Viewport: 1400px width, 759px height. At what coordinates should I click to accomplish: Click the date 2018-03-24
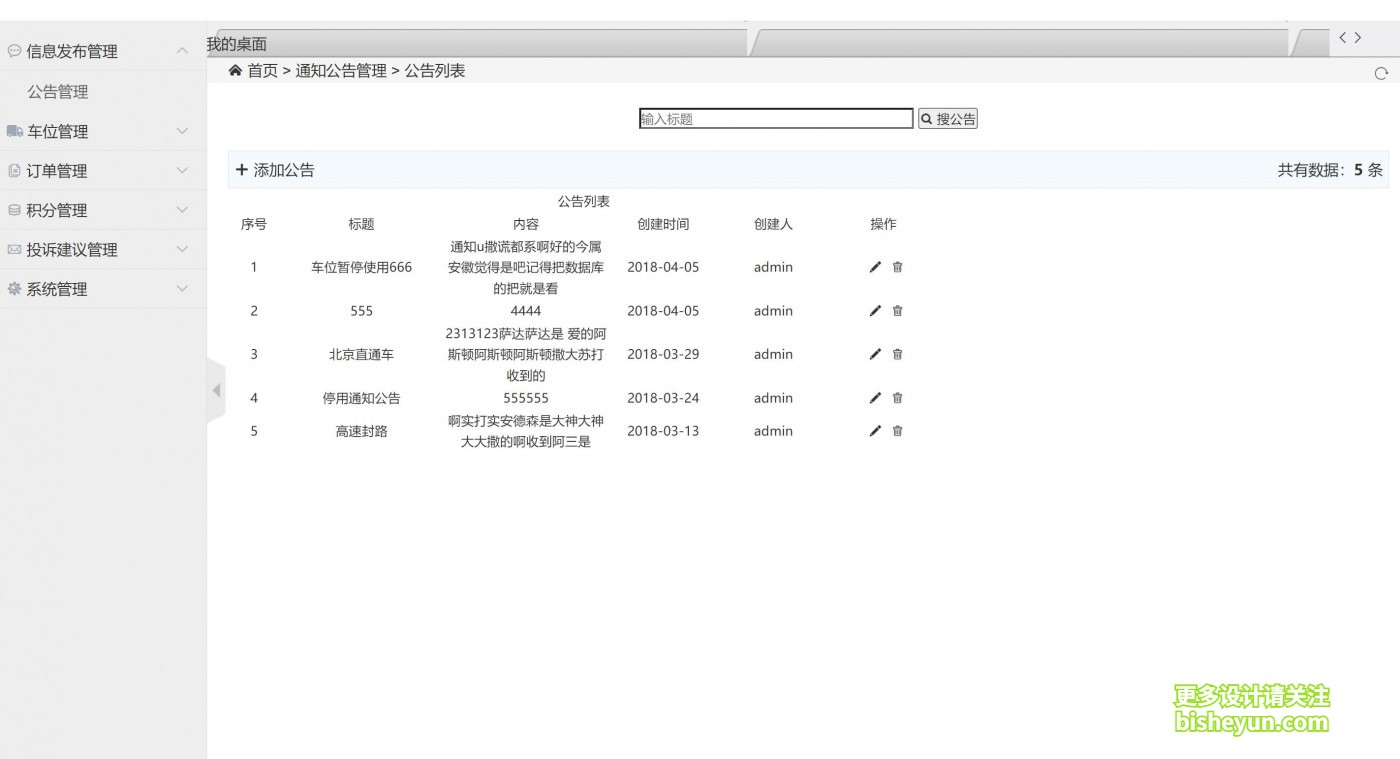coord(663,398)
